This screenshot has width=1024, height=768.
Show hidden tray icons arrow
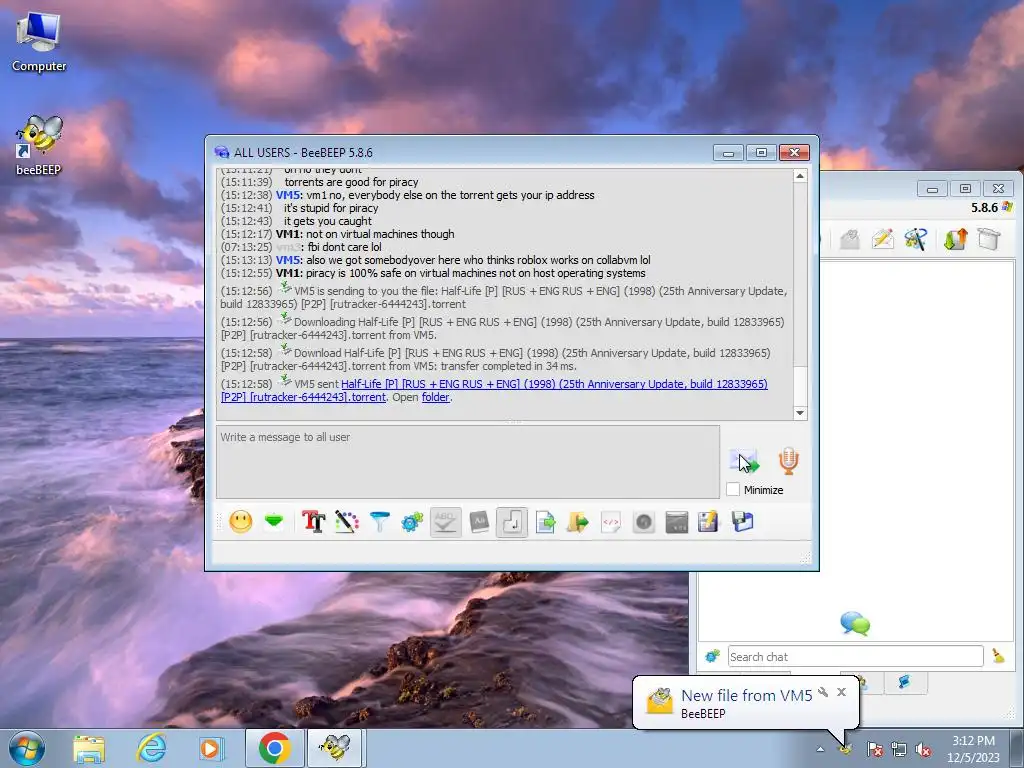coord(820,749)
